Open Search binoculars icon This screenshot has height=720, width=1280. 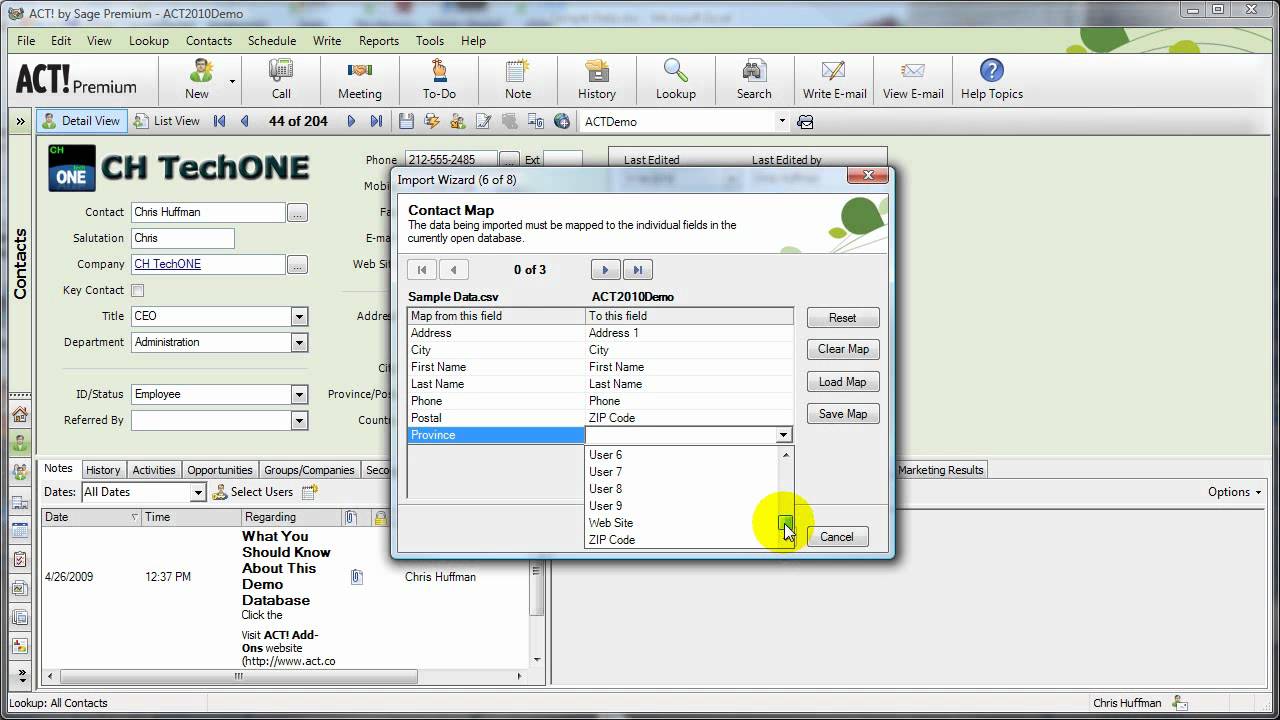coord(754,71)
